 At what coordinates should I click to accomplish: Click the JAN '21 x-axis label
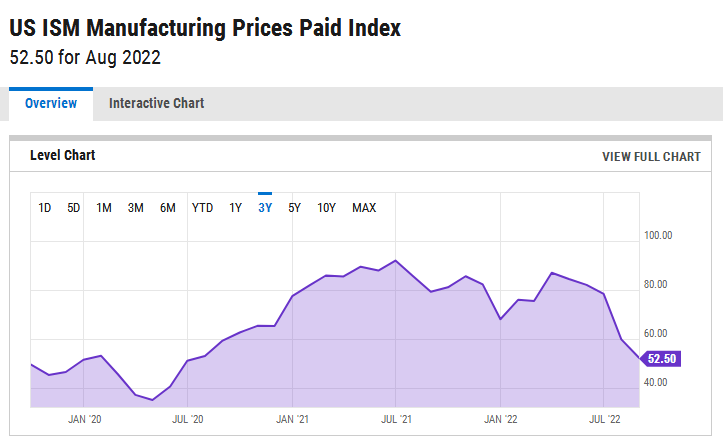point(291,421)
